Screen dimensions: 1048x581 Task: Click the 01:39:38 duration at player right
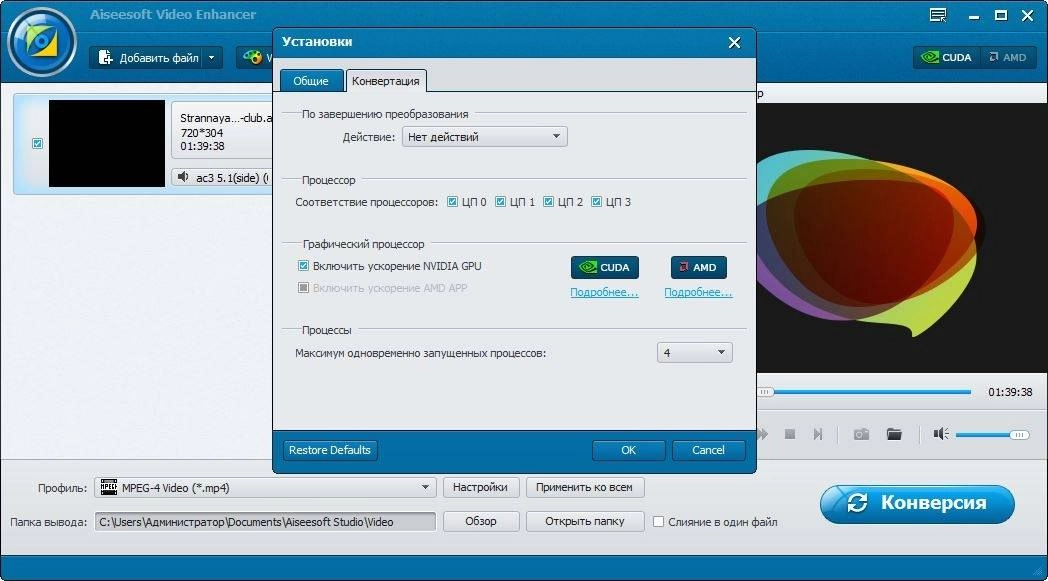point(1010,392)
